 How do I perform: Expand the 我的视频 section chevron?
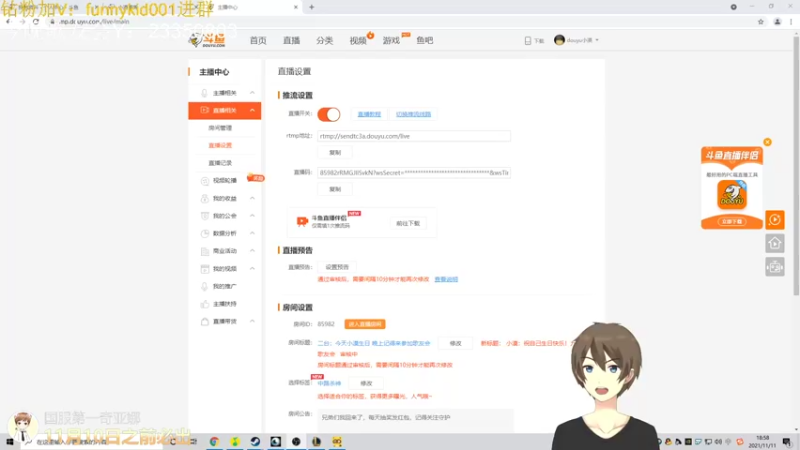click(252, 268)
